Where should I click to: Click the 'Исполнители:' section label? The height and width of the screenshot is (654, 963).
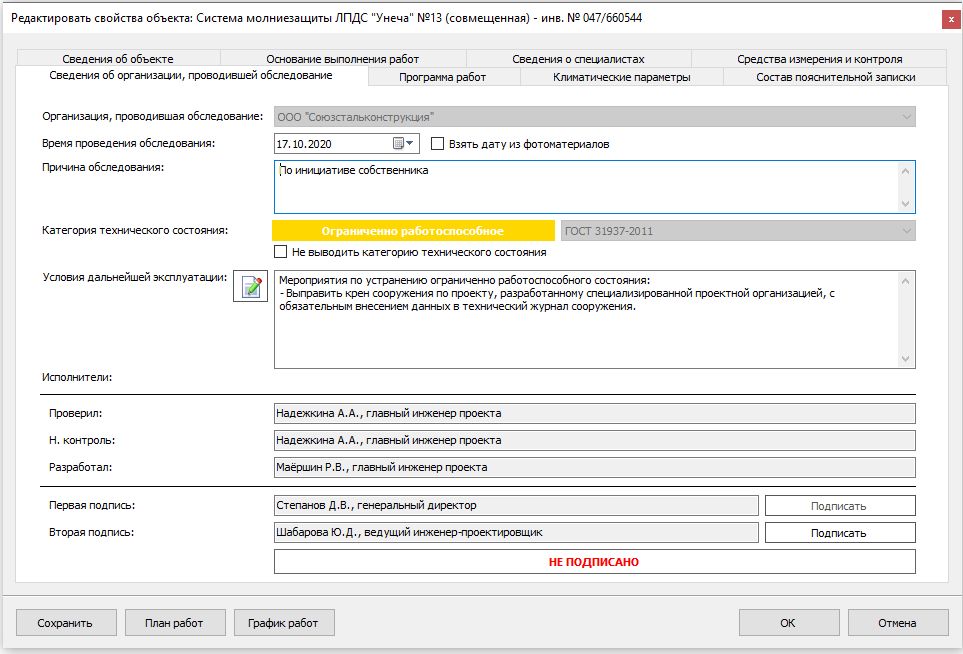[77, 377]
